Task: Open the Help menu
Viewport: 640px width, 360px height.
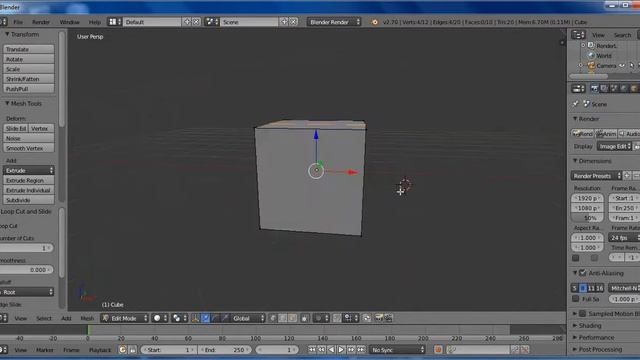Action: pos(95,22)
